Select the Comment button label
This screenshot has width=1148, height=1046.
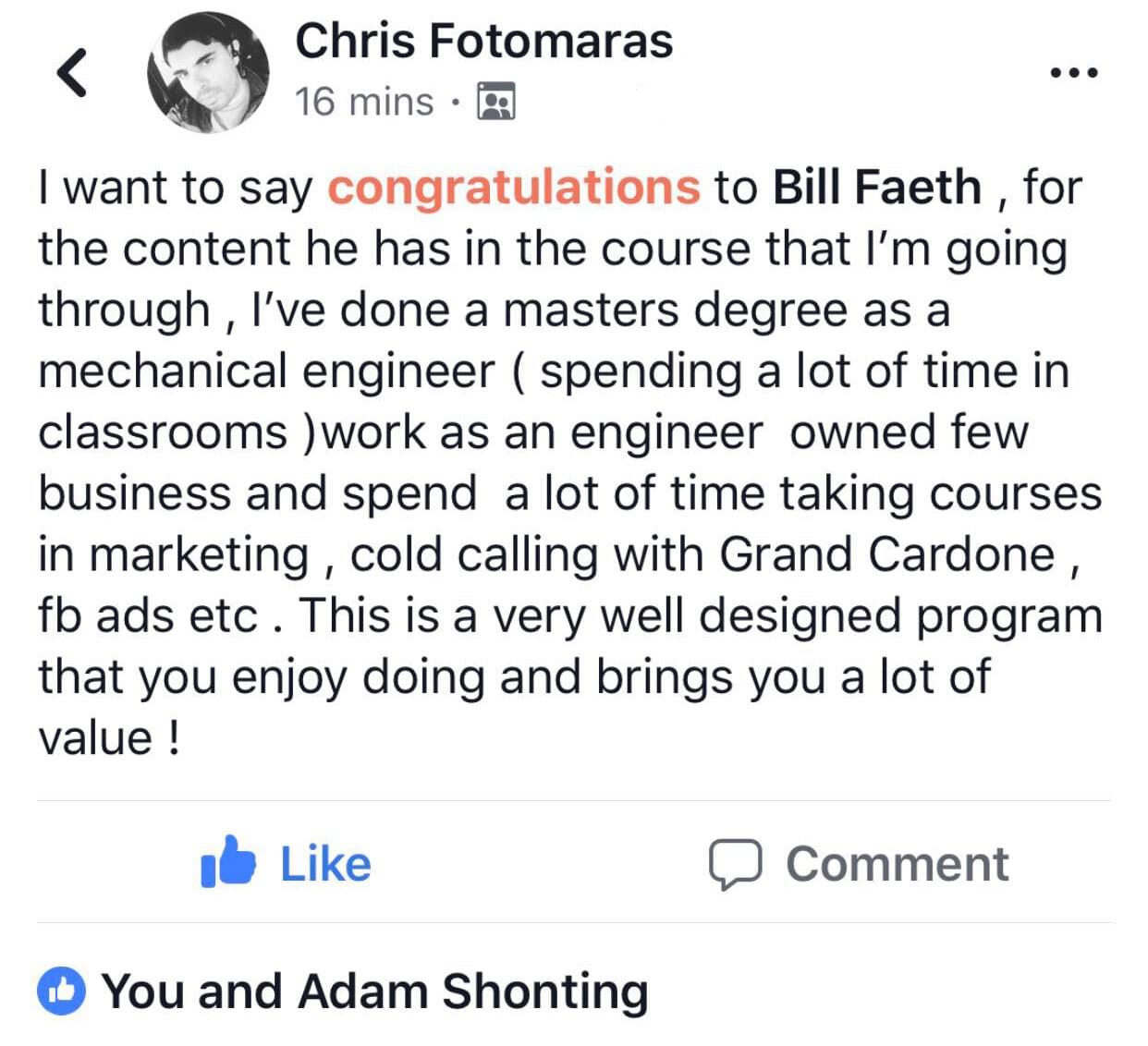897,864
